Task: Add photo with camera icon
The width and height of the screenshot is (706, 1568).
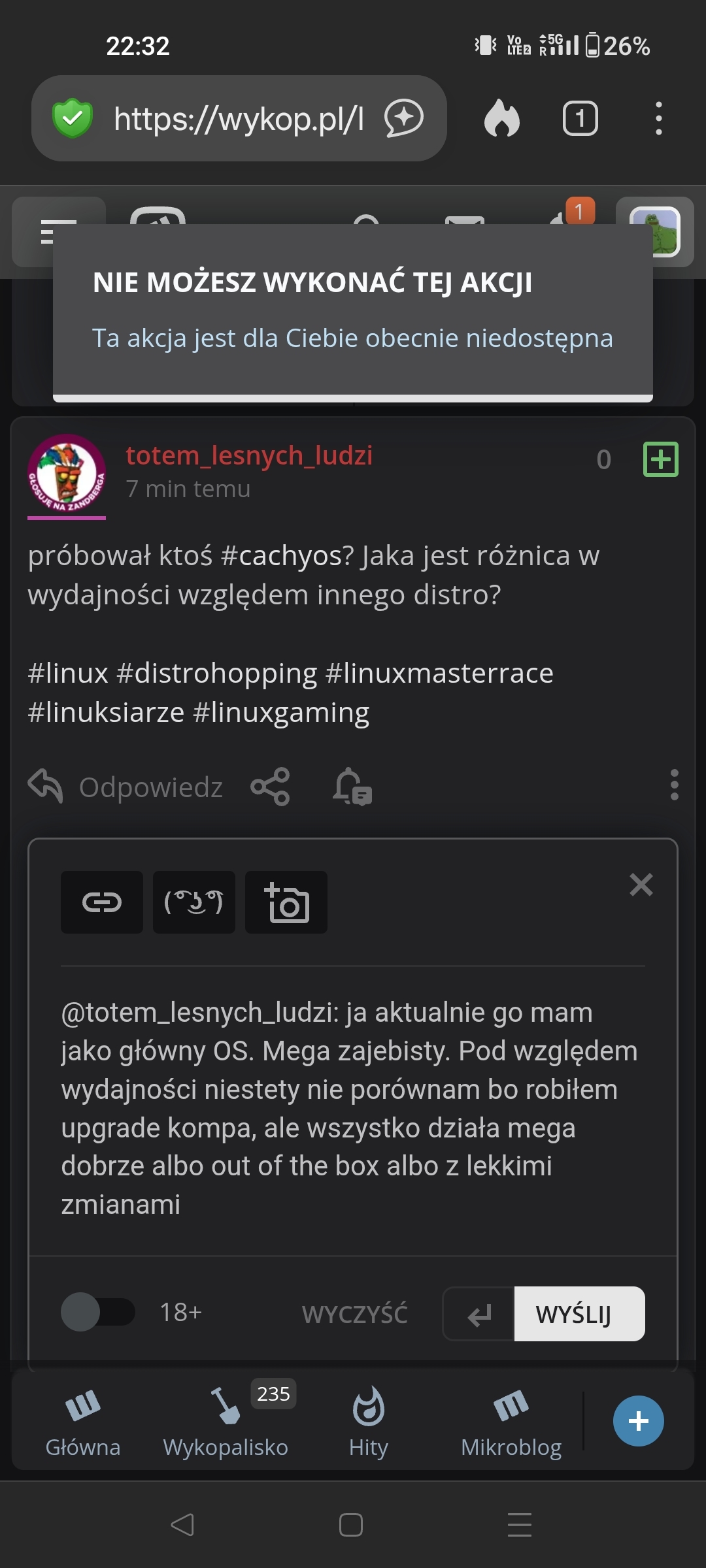Action: click(x=286, y=902)
